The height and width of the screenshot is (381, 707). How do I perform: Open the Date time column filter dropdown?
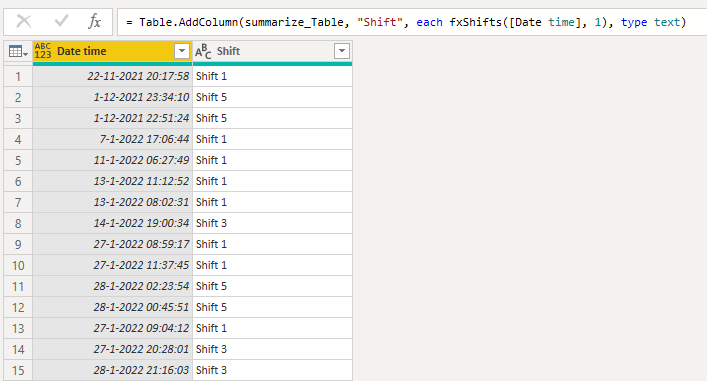(x=182, y=51)
